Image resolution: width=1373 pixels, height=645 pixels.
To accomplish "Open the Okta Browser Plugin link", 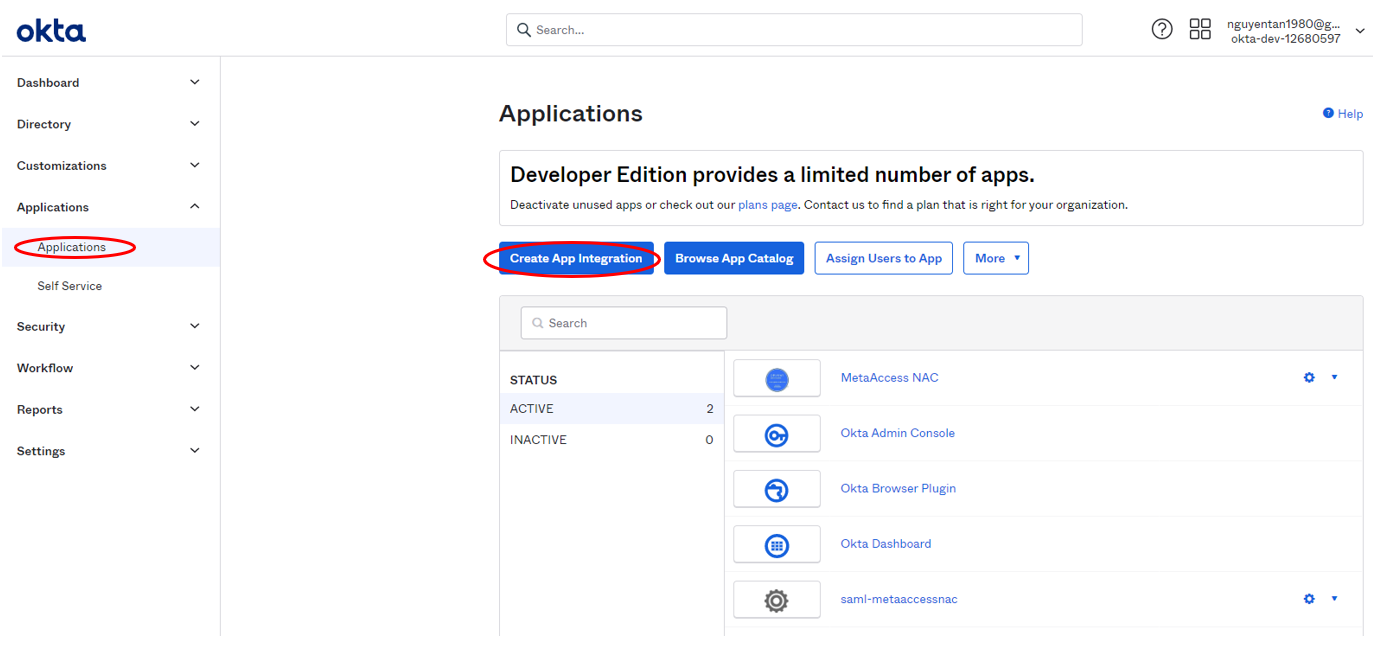I will (898, 489).
